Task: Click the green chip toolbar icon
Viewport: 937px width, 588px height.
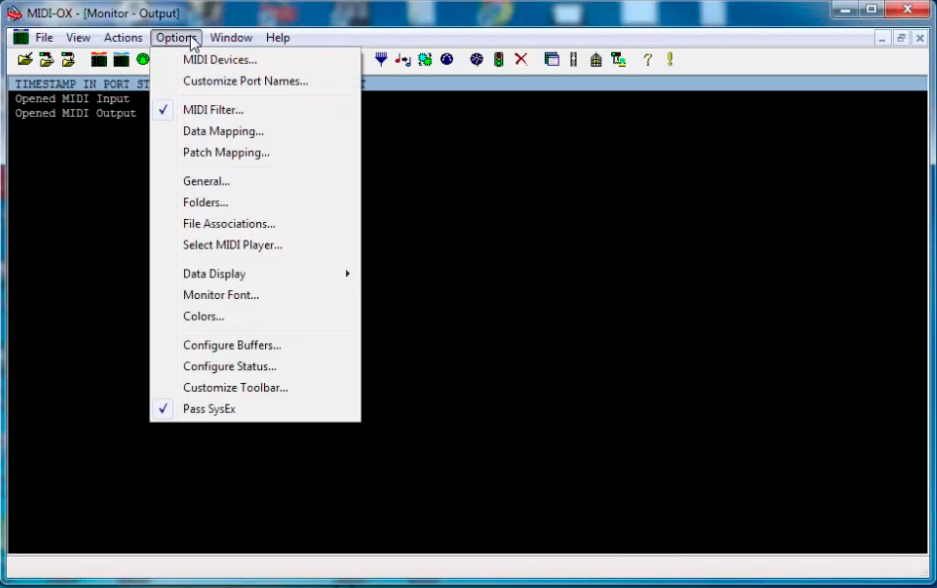Action: pos(425,59)
